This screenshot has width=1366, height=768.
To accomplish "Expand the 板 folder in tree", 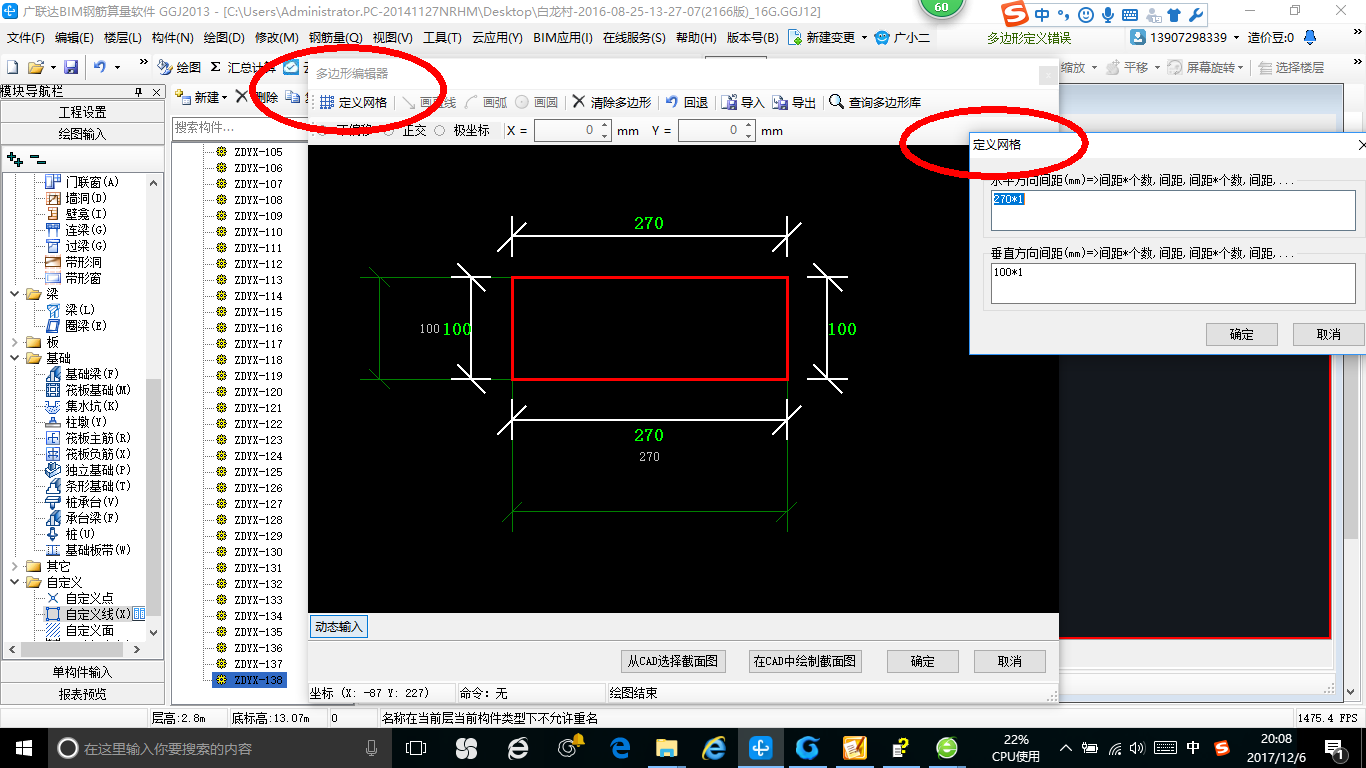I will tap(15, 342).
